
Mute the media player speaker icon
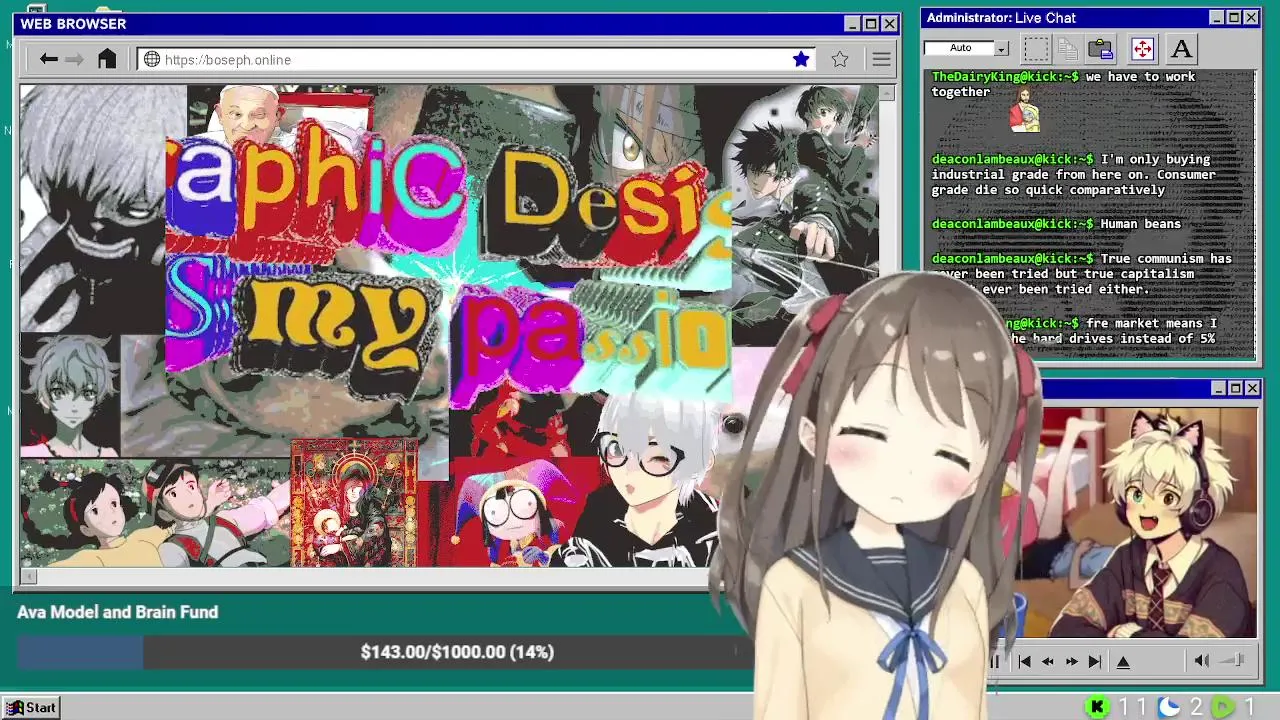(x=1201, y=660)
